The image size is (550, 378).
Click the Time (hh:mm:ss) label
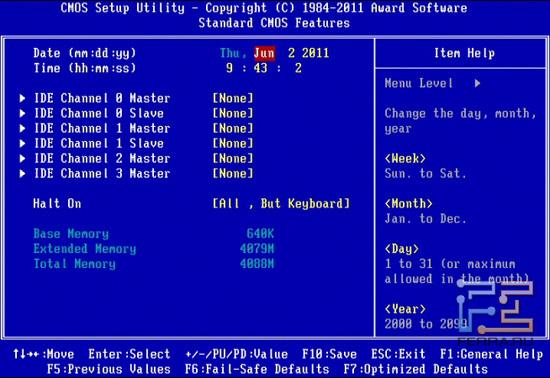click(85, 68)
